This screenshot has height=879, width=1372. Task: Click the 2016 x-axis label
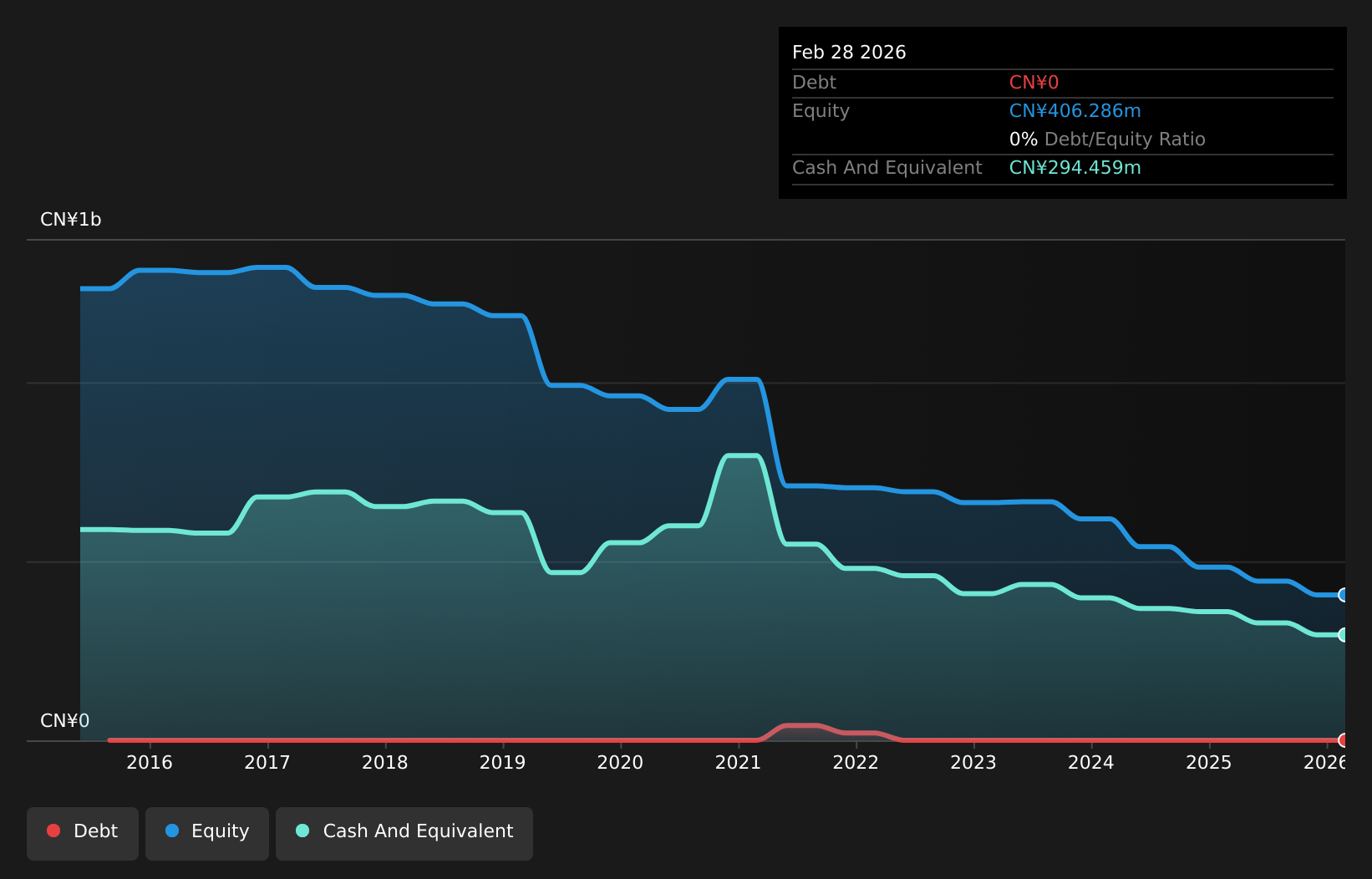pyautogui.click(x=150, y=763)
